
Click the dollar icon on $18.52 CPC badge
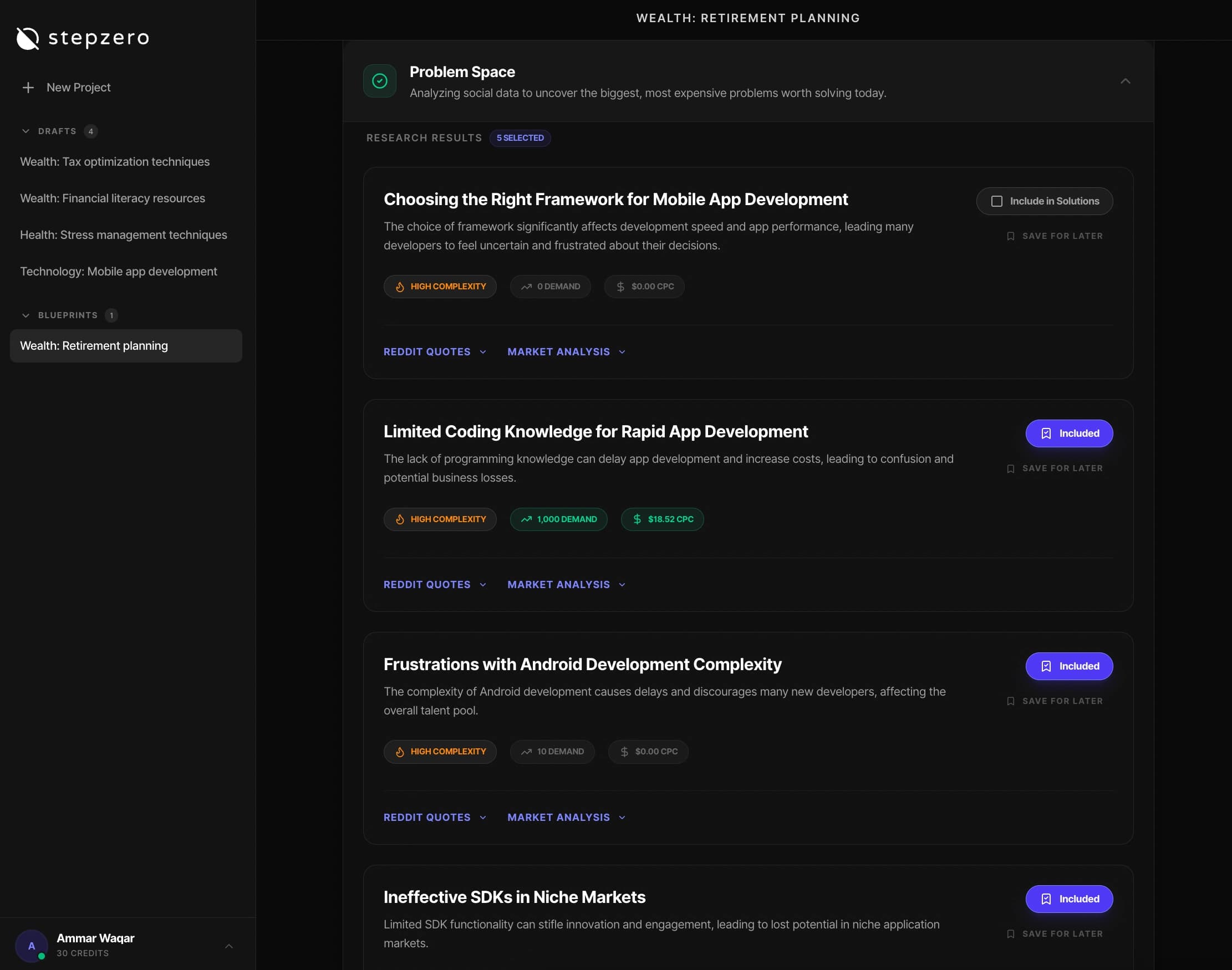[637, 519]
